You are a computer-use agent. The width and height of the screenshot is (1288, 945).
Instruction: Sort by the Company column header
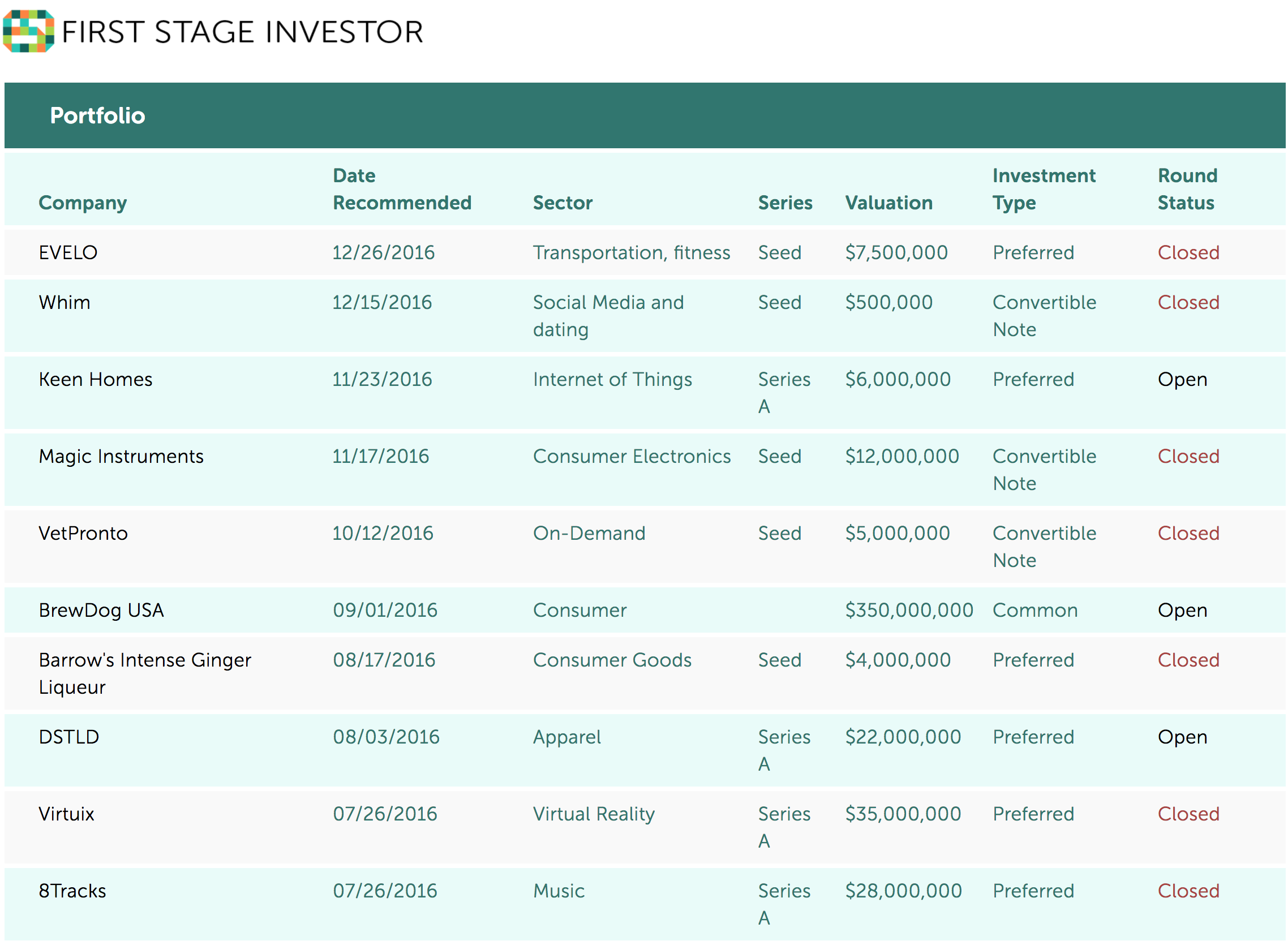coord(83,203)
